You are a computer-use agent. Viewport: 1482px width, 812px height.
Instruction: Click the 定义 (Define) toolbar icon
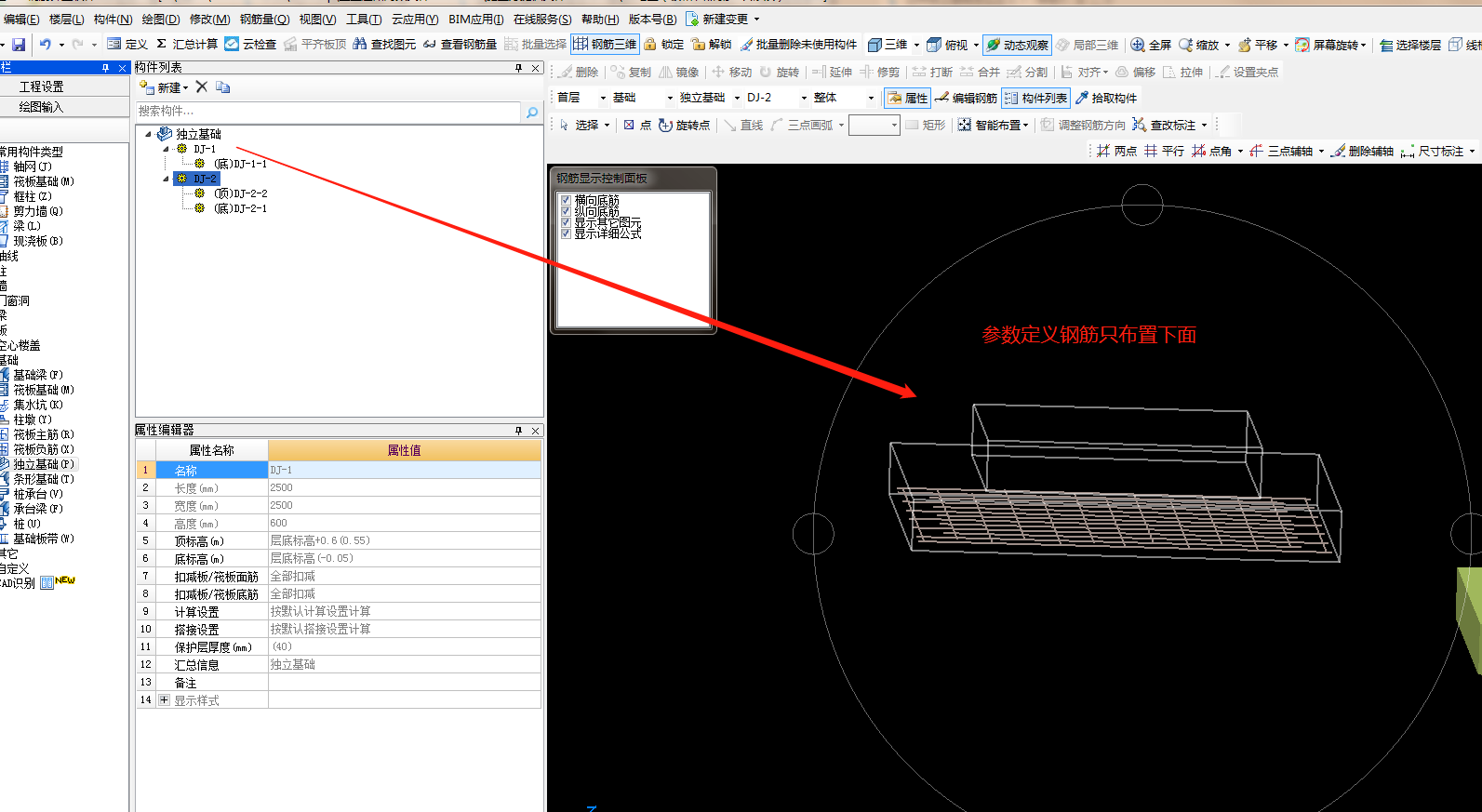127,44
